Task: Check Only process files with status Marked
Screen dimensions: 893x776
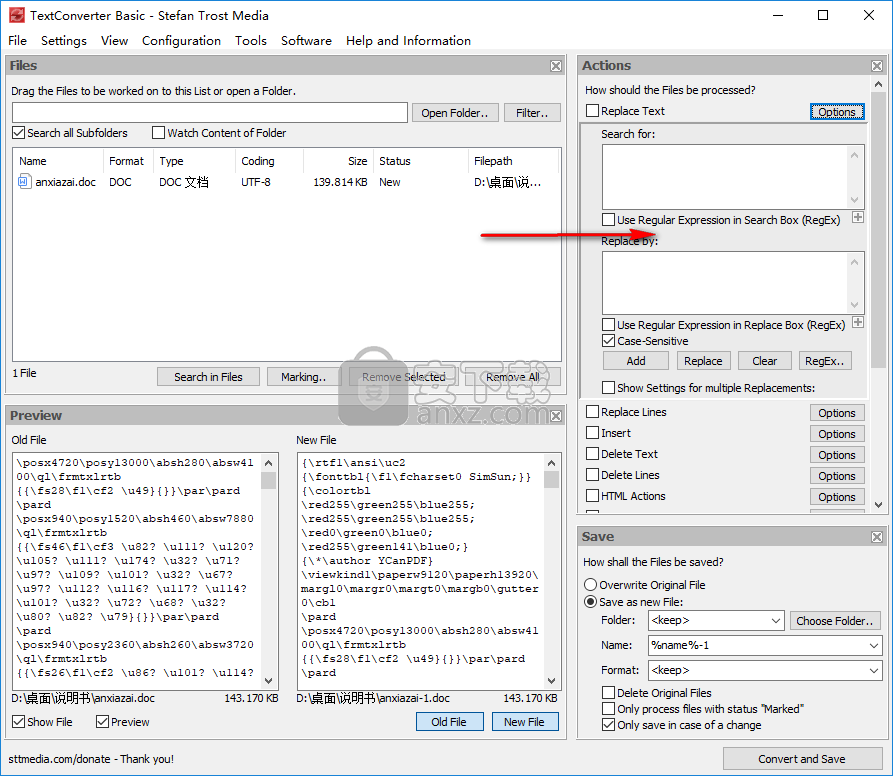Action: 608,709
